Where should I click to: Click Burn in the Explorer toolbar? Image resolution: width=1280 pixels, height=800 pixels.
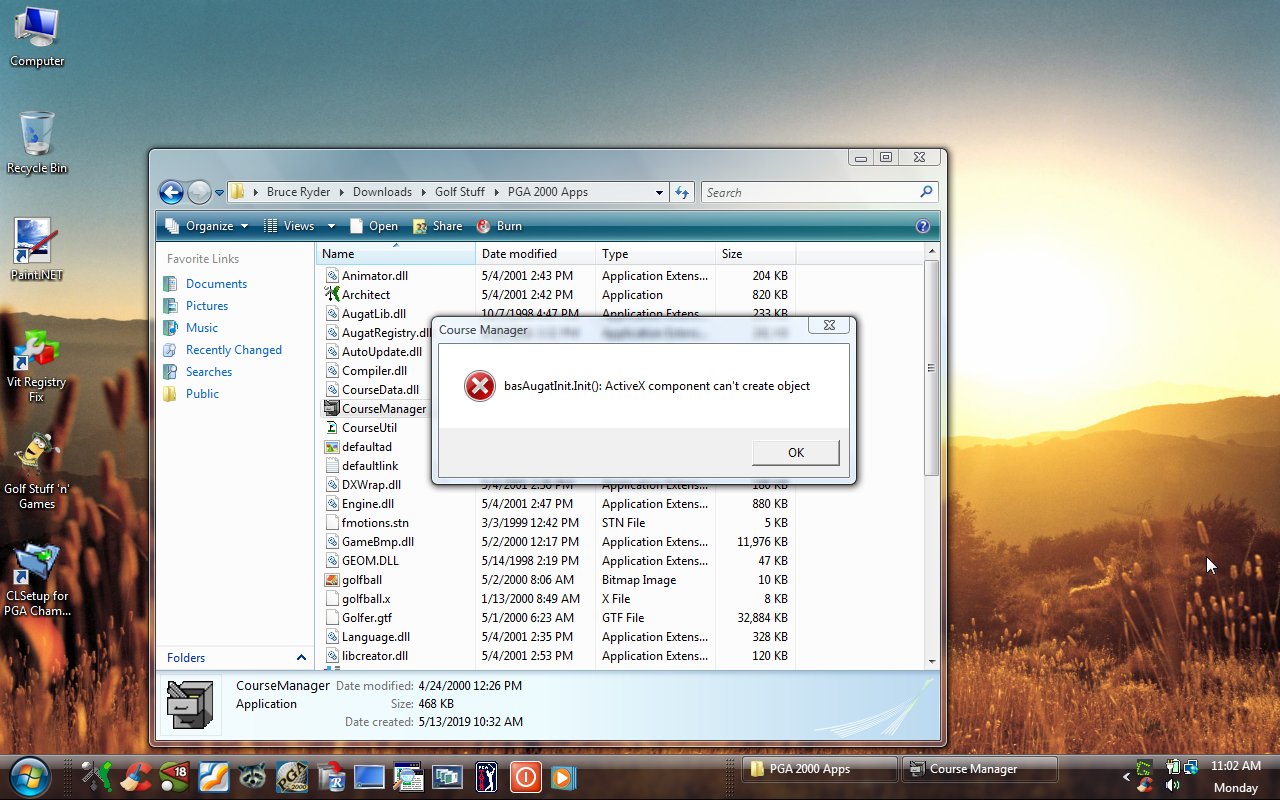499,226
